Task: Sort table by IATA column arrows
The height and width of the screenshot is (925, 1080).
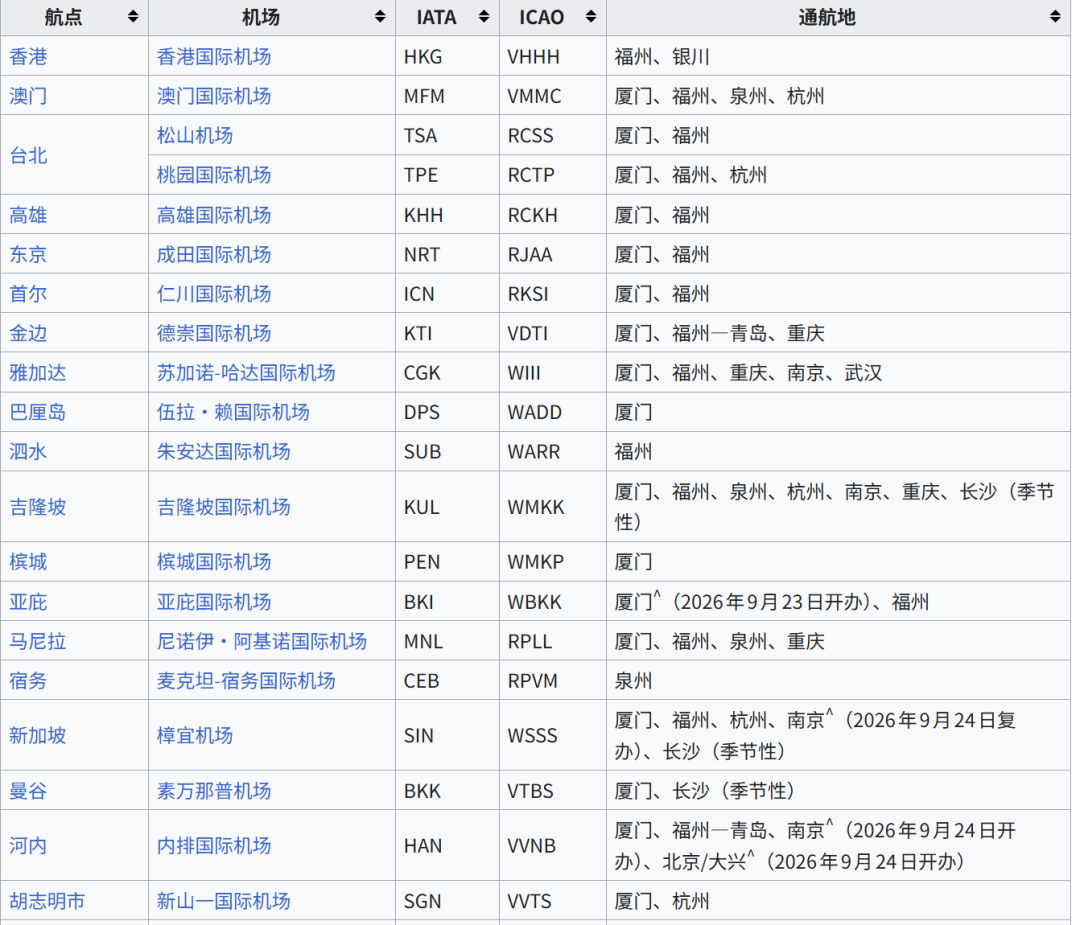Action: tap(484, 17)
